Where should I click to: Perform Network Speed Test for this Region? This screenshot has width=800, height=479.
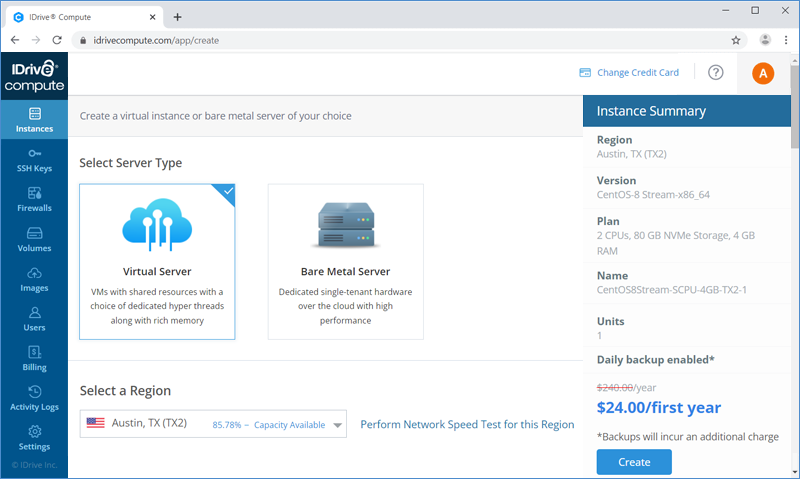coord(467,424)
